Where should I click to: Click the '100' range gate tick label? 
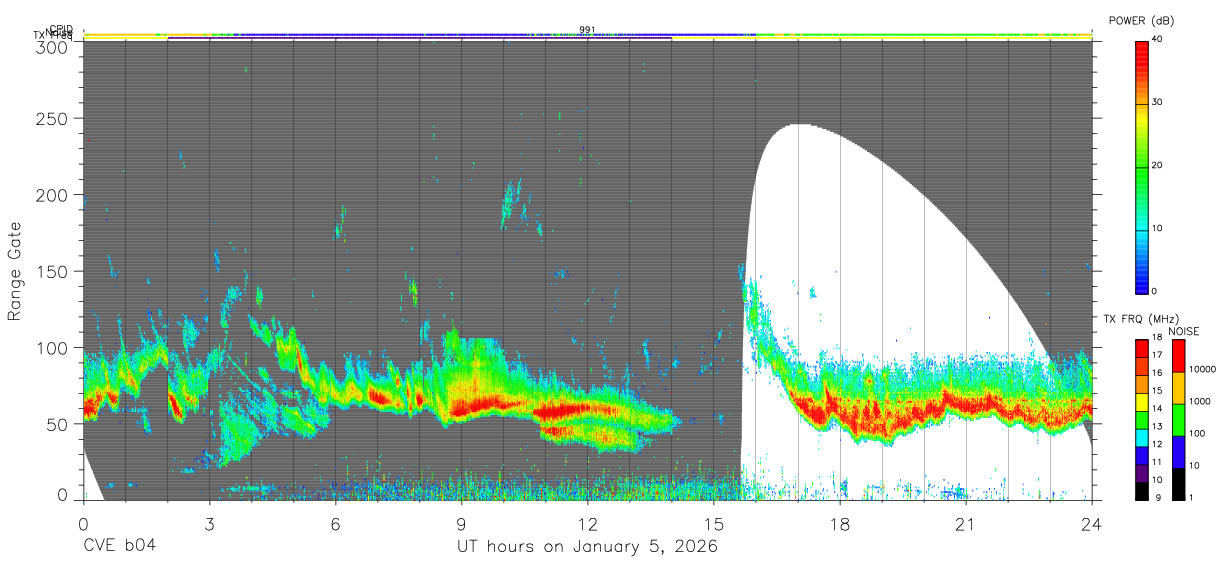pos(51,347)
